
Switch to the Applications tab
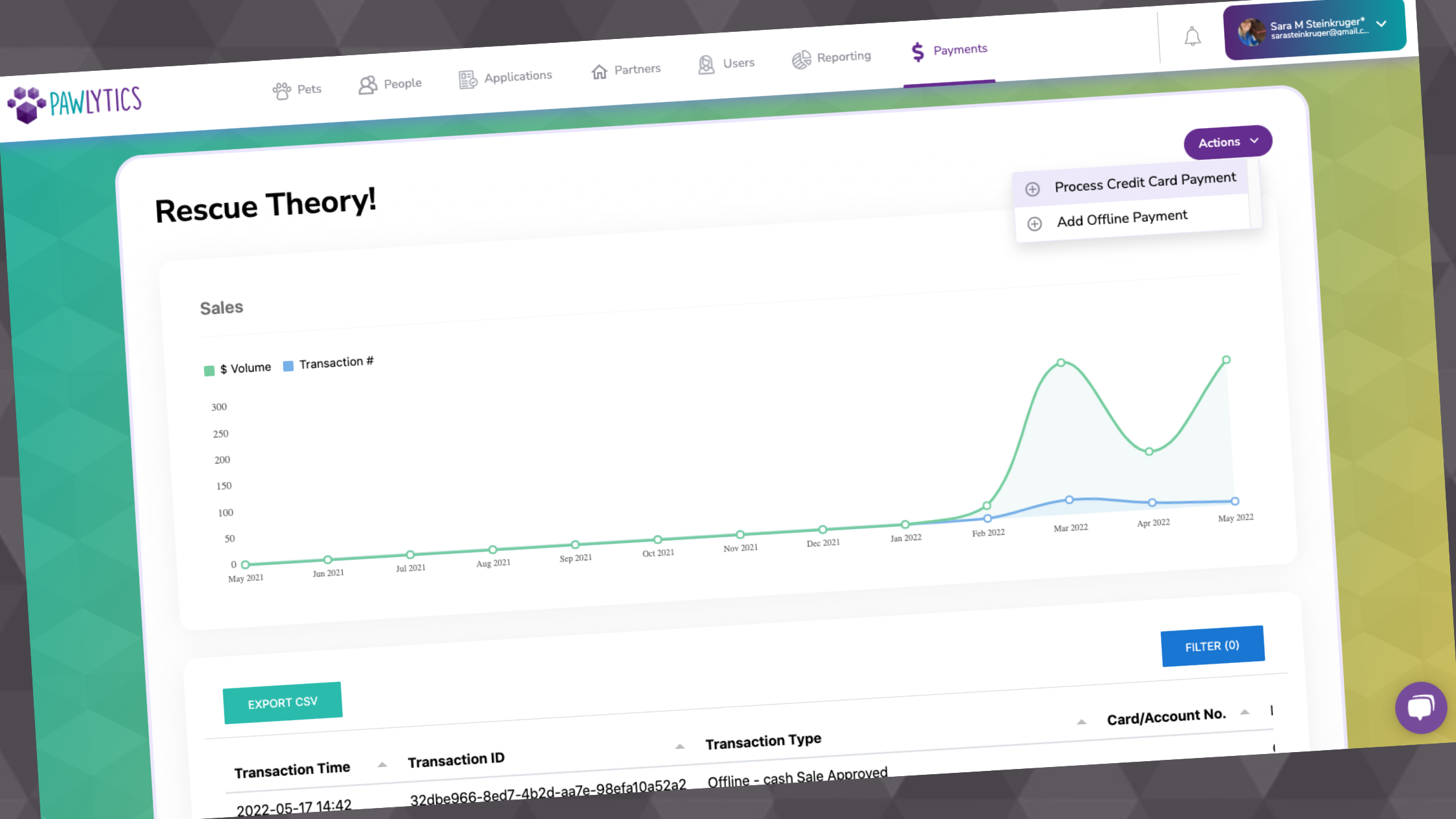pos(505,77)
